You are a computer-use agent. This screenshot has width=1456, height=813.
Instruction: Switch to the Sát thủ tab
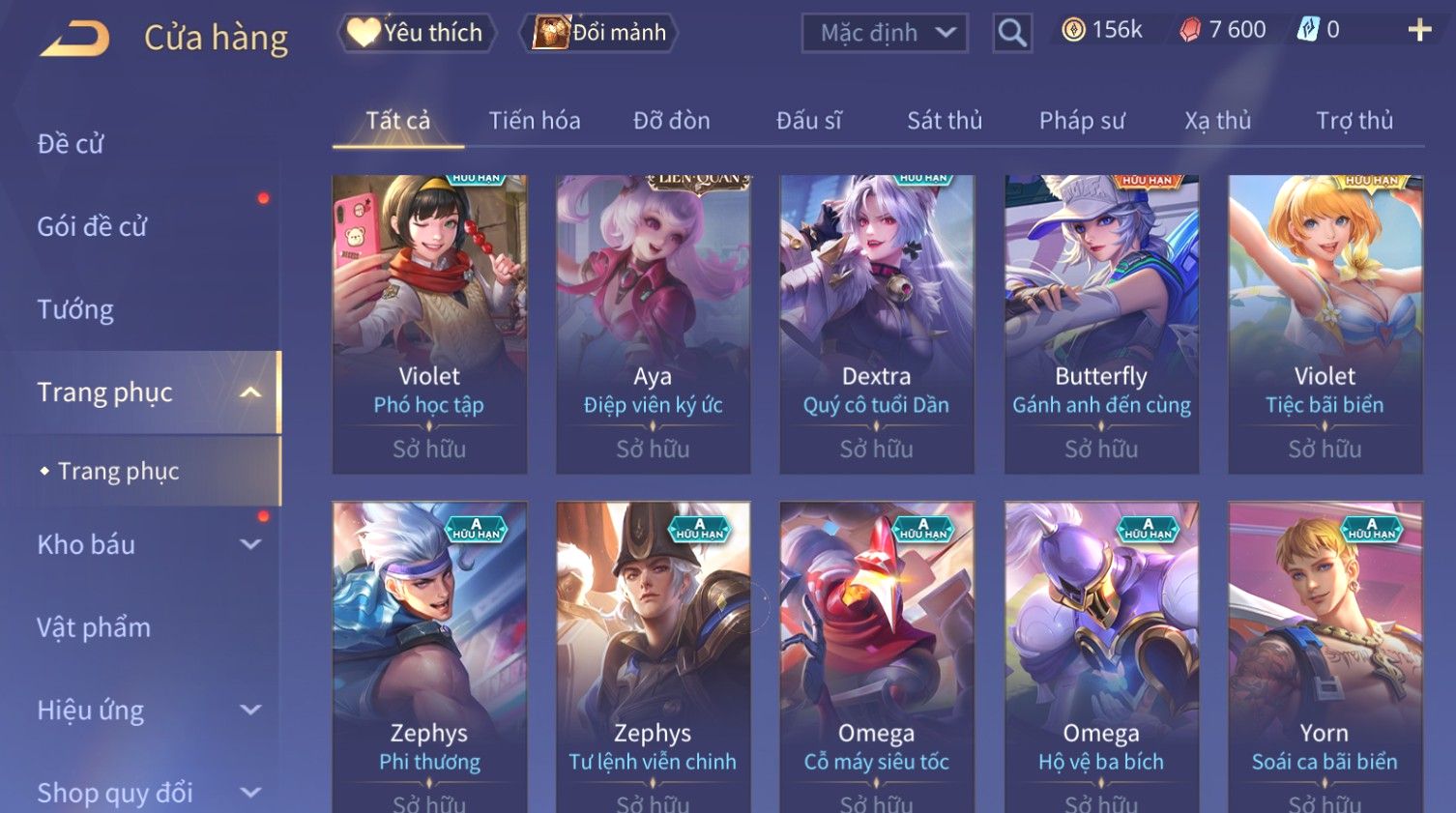click(x=945, y=121)
